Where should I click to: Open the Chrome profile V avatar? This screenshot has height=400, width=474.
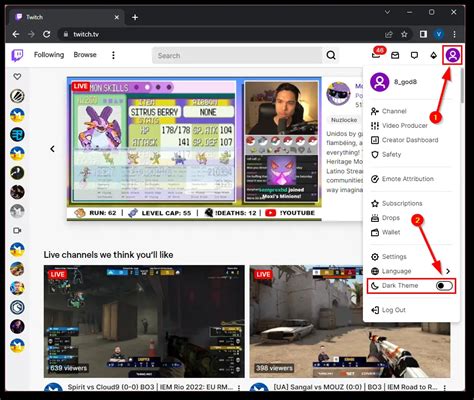pyautogui.click(x=439, y=34)
